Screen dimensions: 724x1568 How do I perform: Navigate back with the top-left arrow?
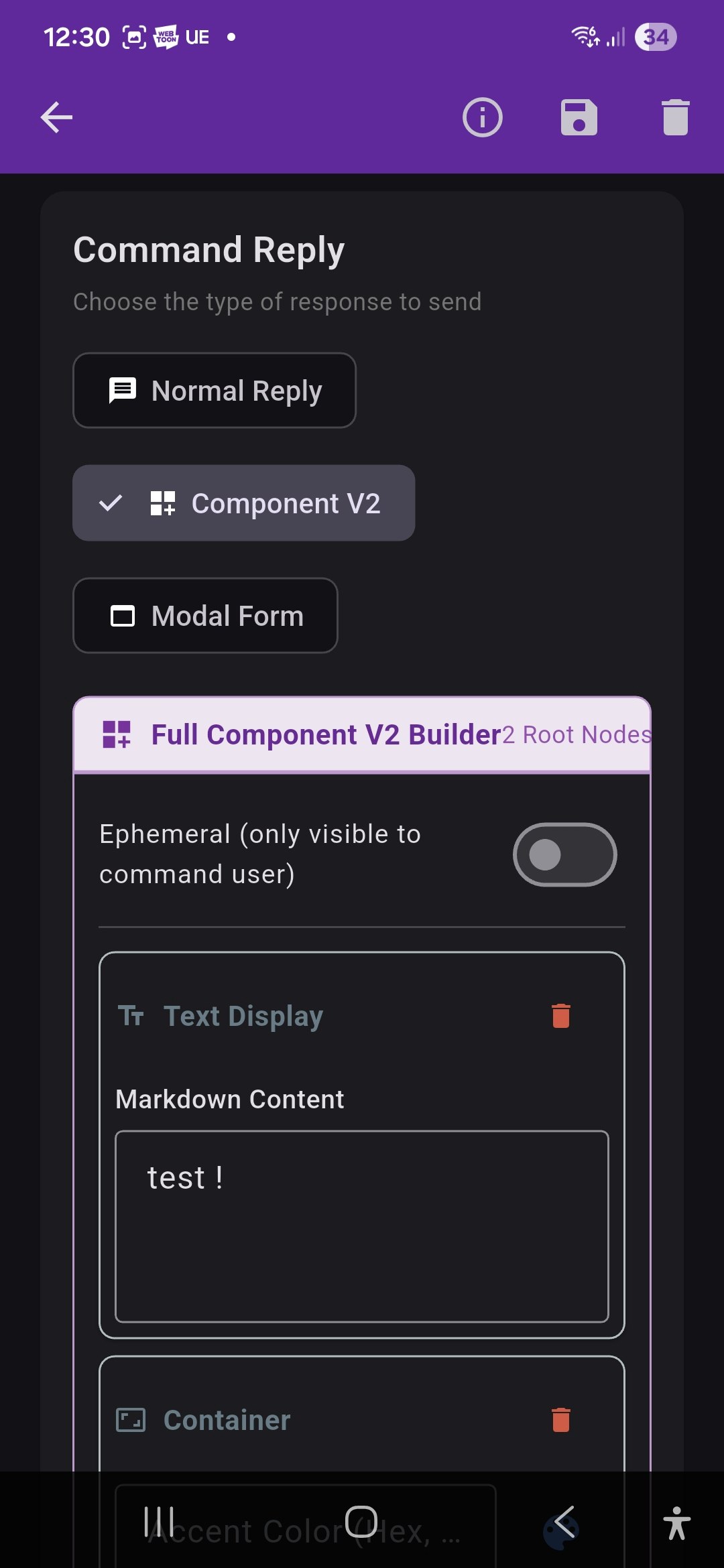coord(56,117)
